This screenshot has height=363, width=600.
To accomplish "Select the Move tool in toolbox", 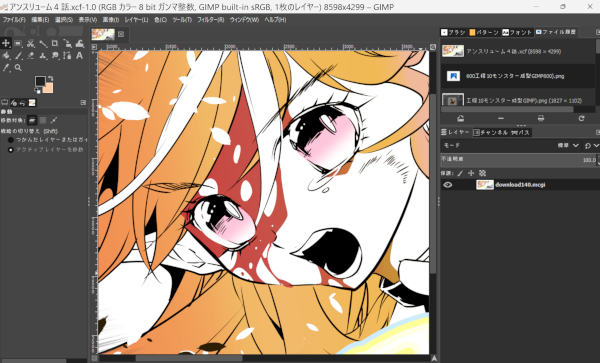I will pyautogui.click(x=6, y=43).
